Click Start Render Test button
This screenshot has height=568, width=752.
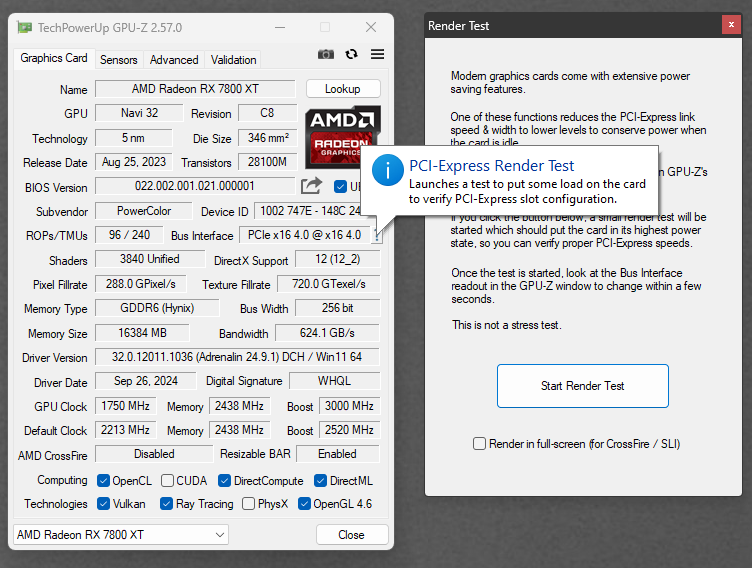583,386
